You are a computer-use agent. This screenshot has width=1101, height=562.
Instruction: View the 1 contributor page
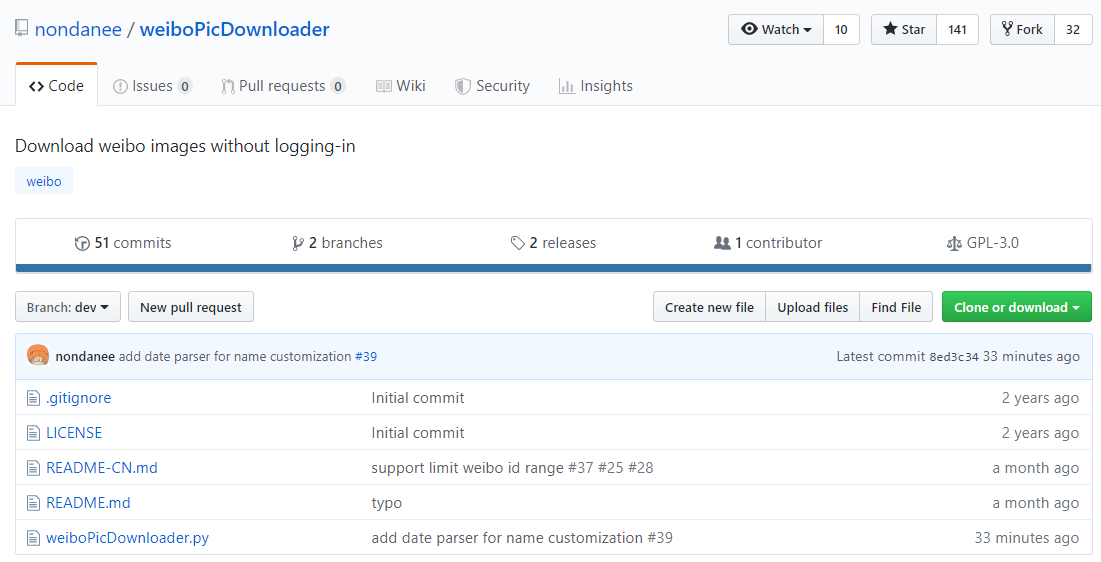point(767,243)
